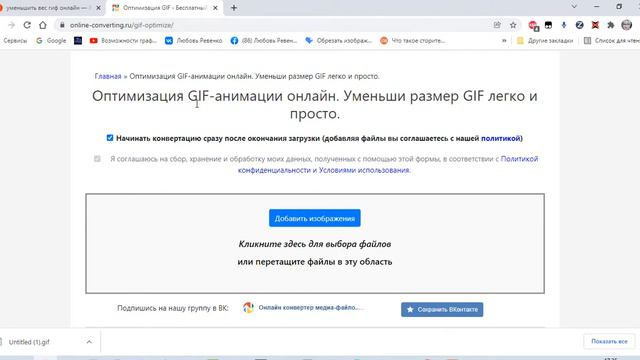
Task: Click the forward navigation arrow
Action: pyautogui.click(x=11, y=25)
